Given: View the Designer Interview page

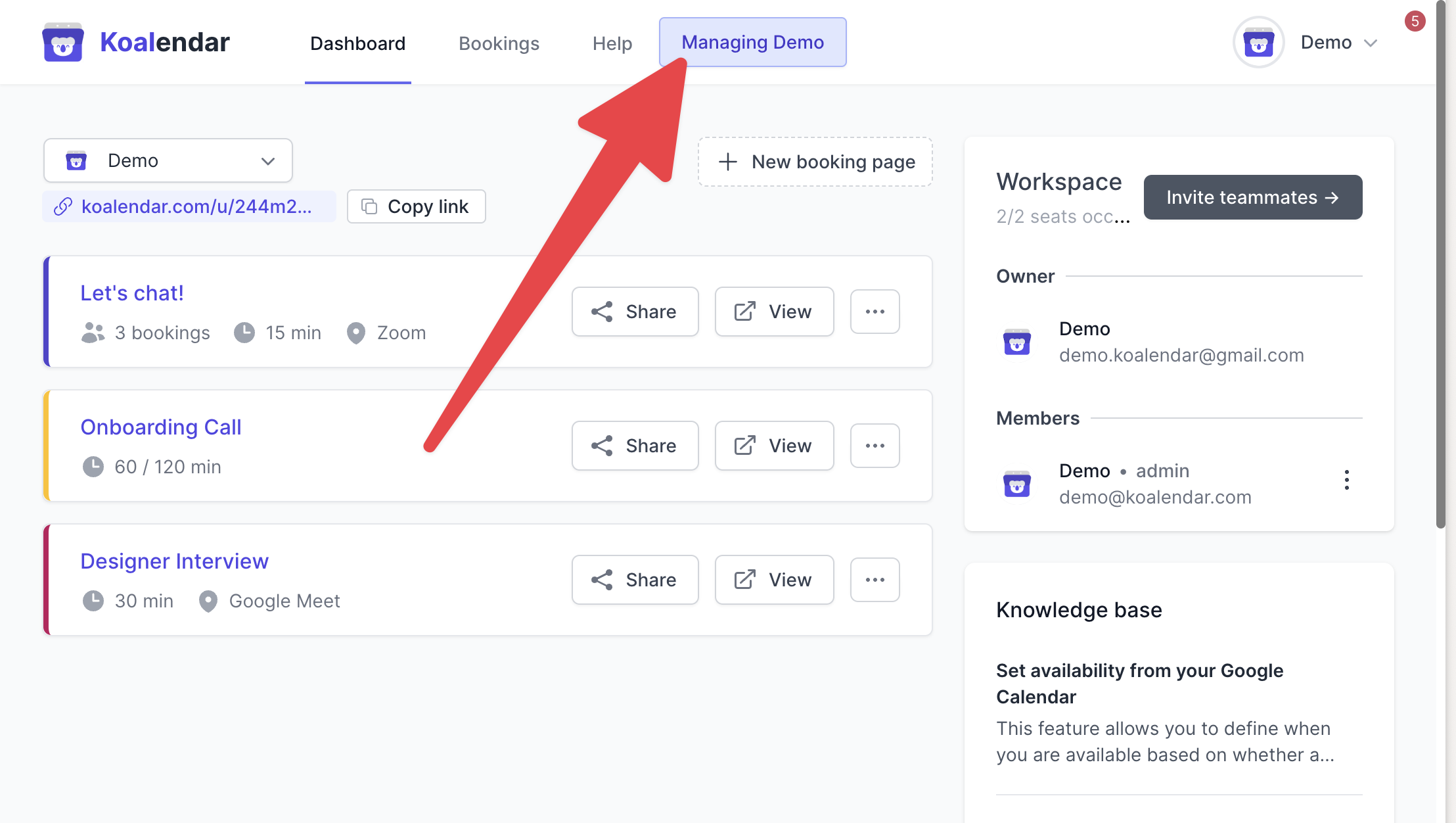Looking at the screenshot, I should [x=774, y=580].
